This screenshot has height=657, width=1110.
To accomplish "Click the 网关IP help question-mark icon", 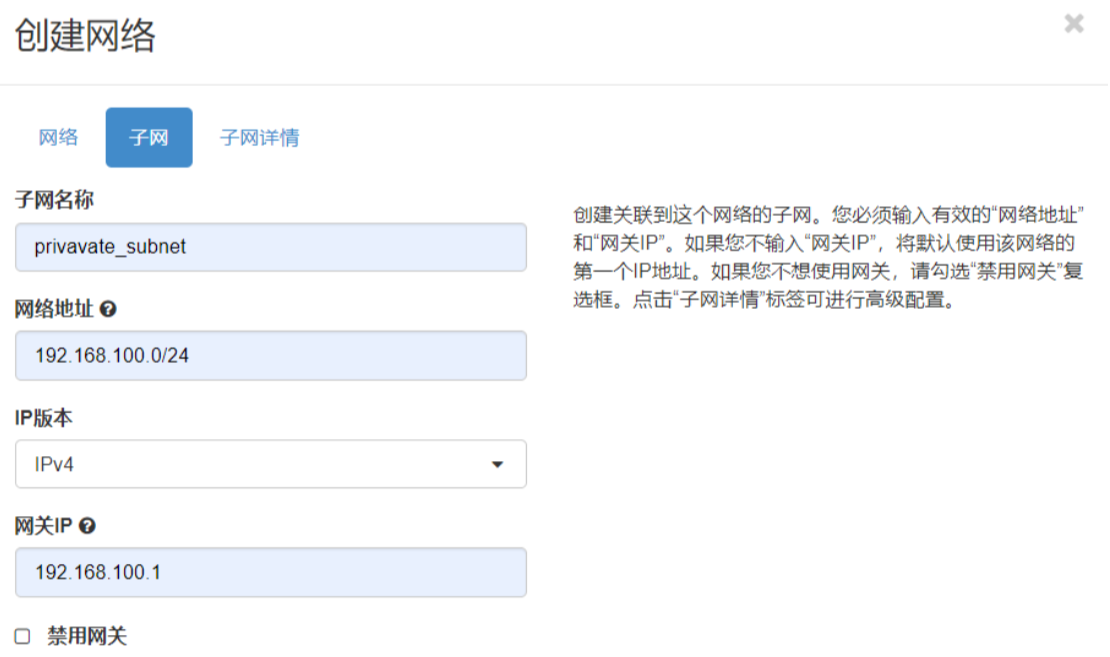I will coord(87,526).
